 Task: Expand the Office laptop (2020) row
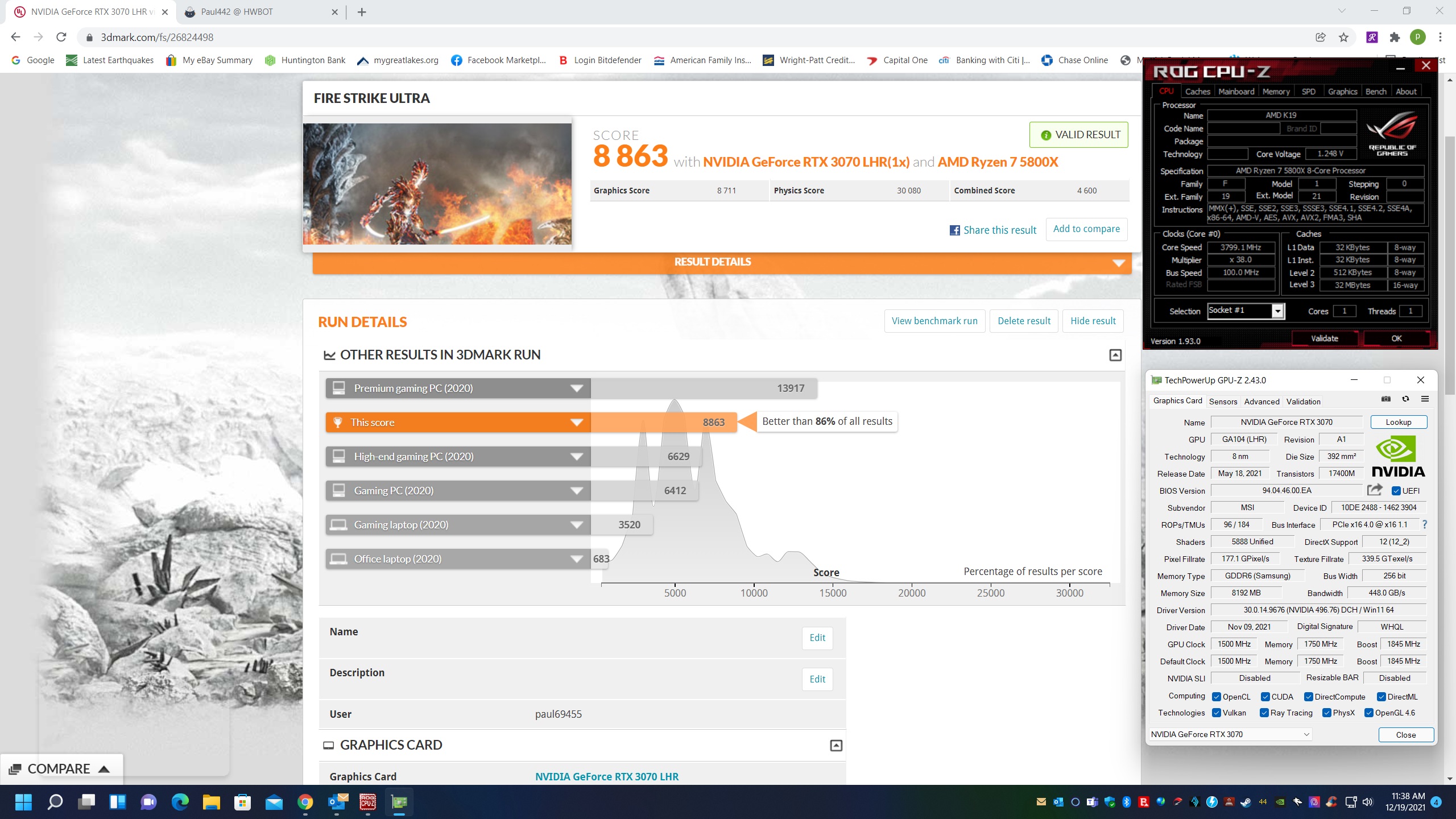[577, 559]
